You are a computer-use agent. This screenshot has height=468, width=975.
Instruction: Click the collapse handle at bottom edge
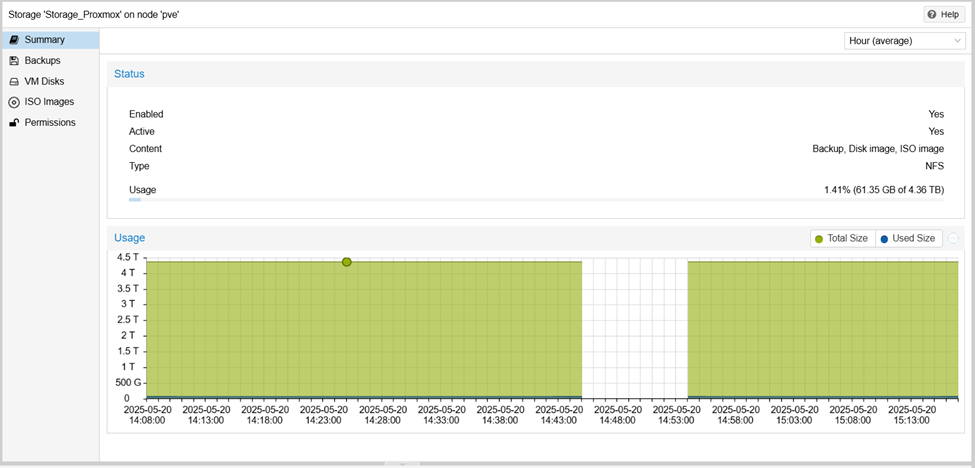coord(402,465)
